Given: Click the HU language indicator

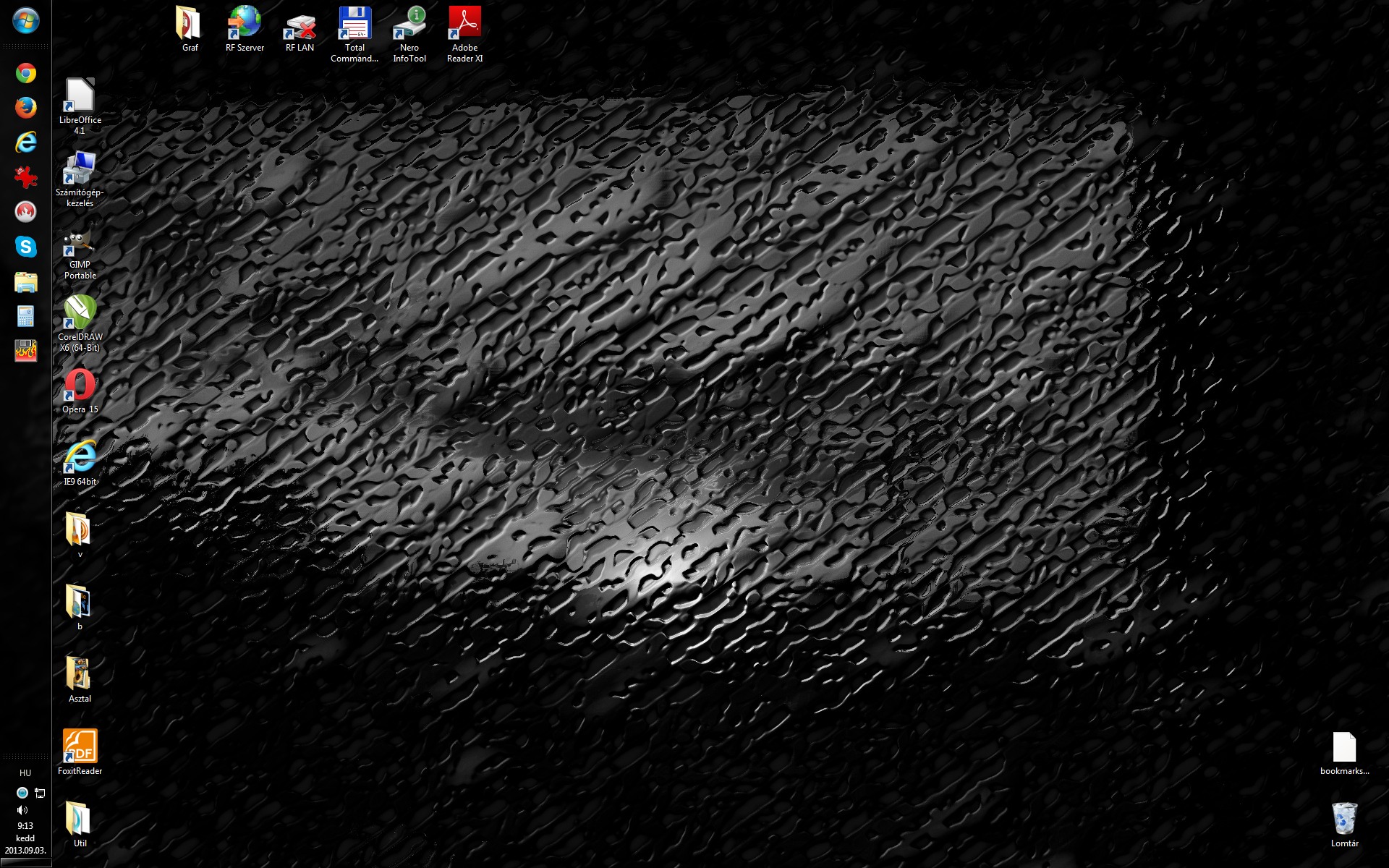Looking at the screenshot, I should point(25,773).
